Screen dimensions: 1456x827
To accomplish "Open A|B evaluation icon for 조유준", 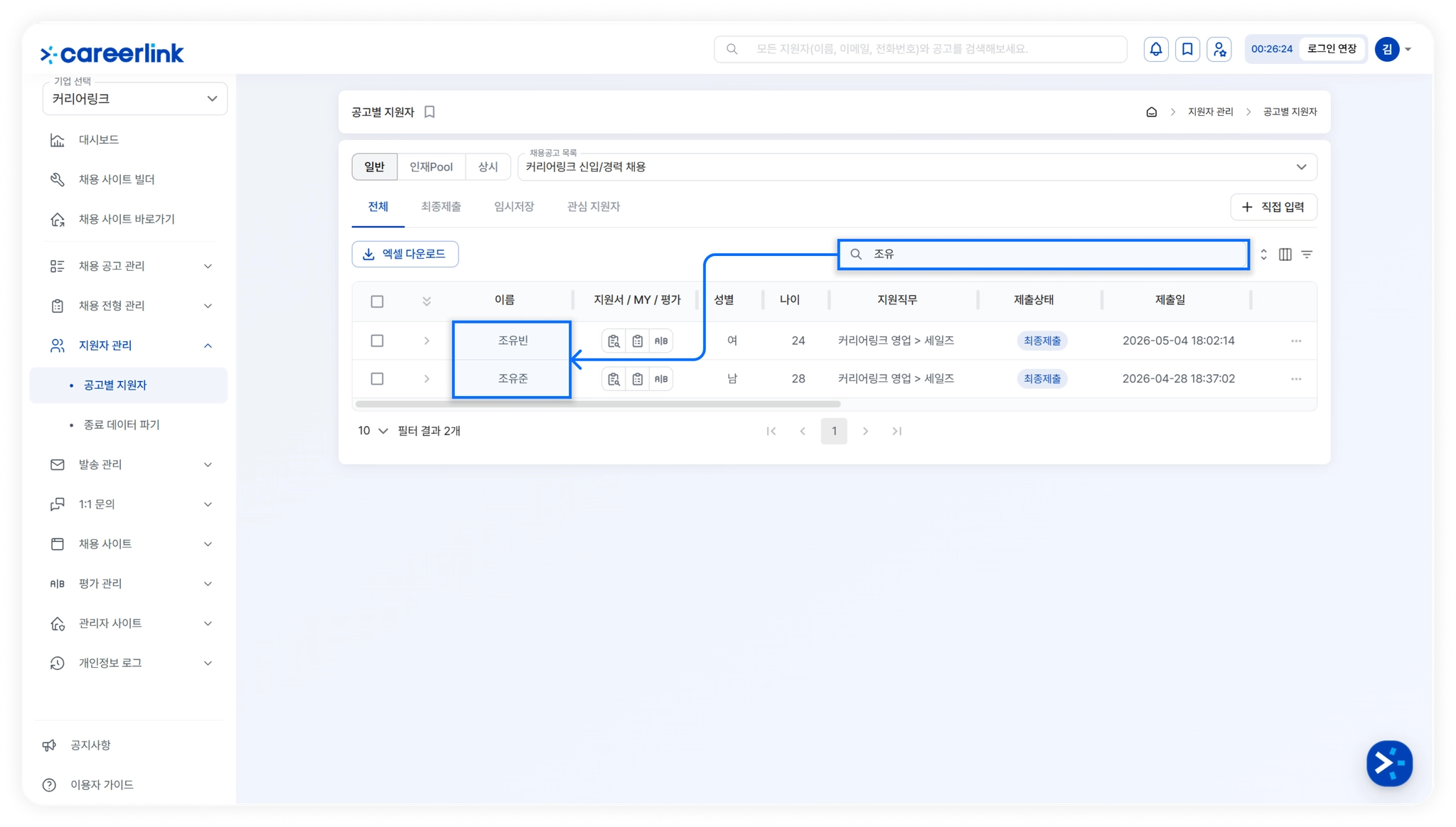I will tap(661, 379).
